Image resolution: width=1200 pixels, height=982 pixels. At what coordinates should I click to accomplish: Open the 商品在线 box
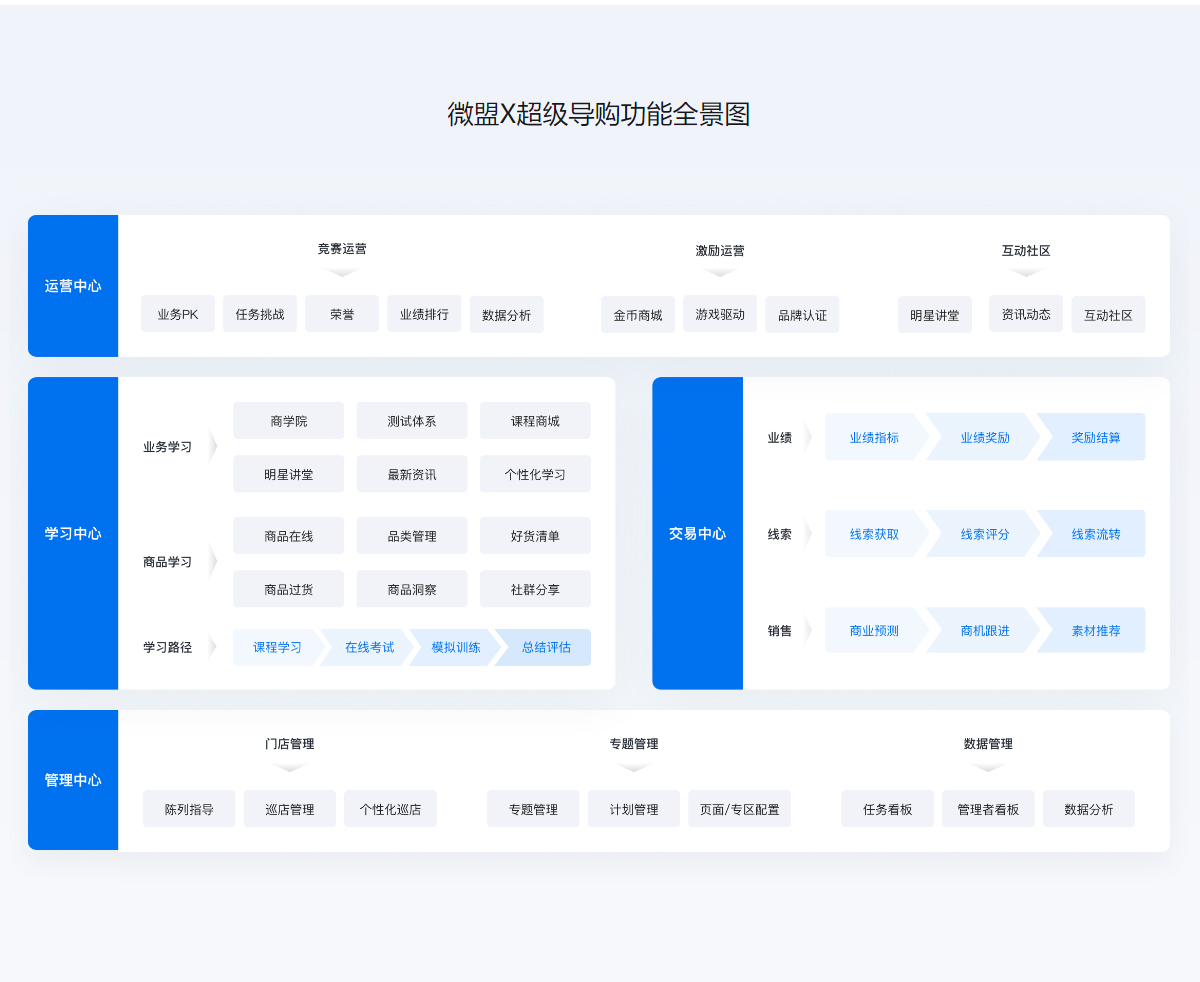click(x=289, y=536)
